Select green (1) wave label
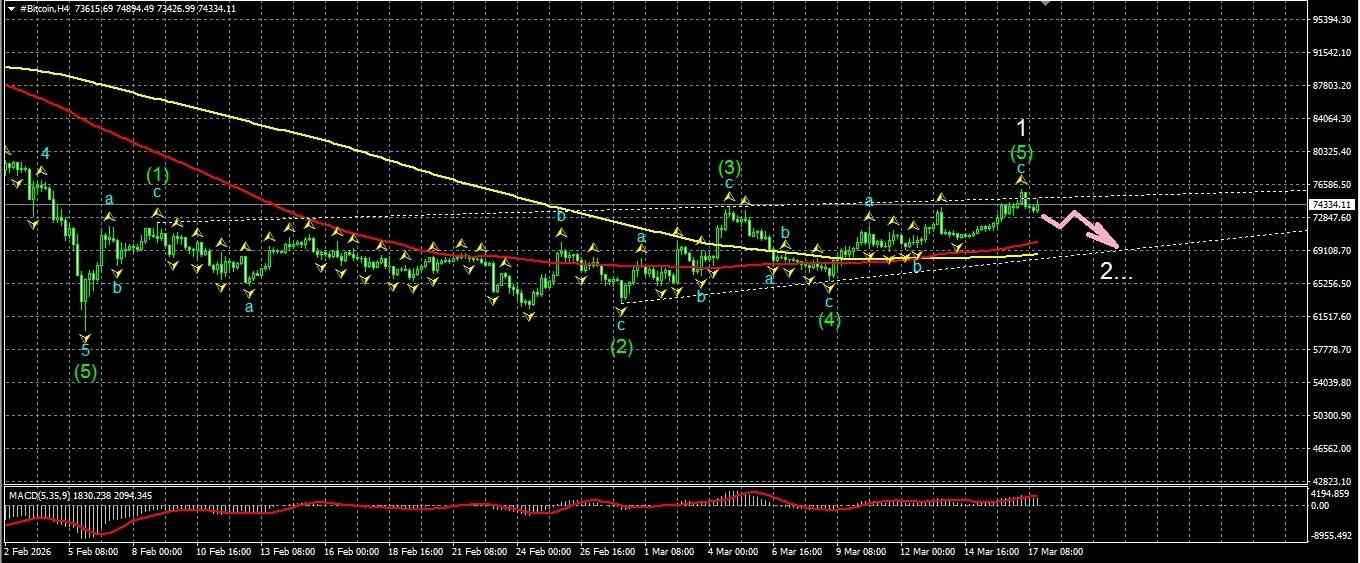This screenshot has width=1360, height=563. coord(158,174)
